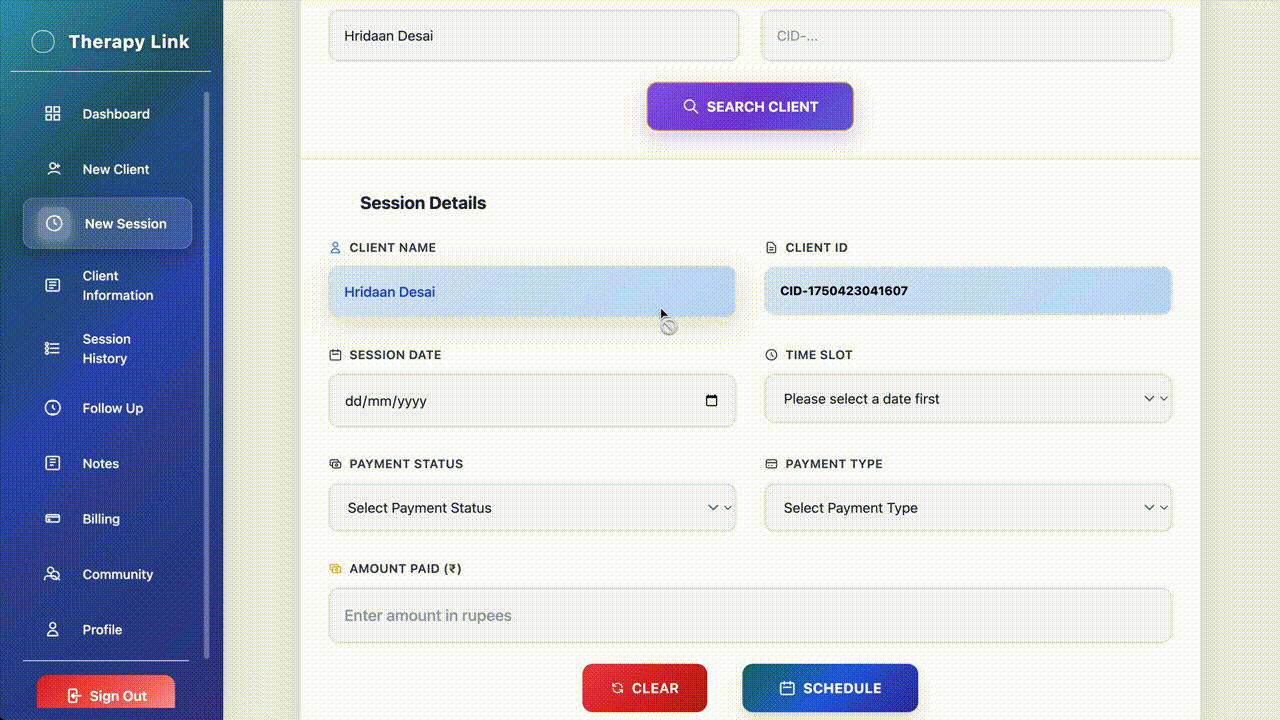Click the Sign Out button
The height and width of the screenshot is (720, 1280).
tap(106, 696)
